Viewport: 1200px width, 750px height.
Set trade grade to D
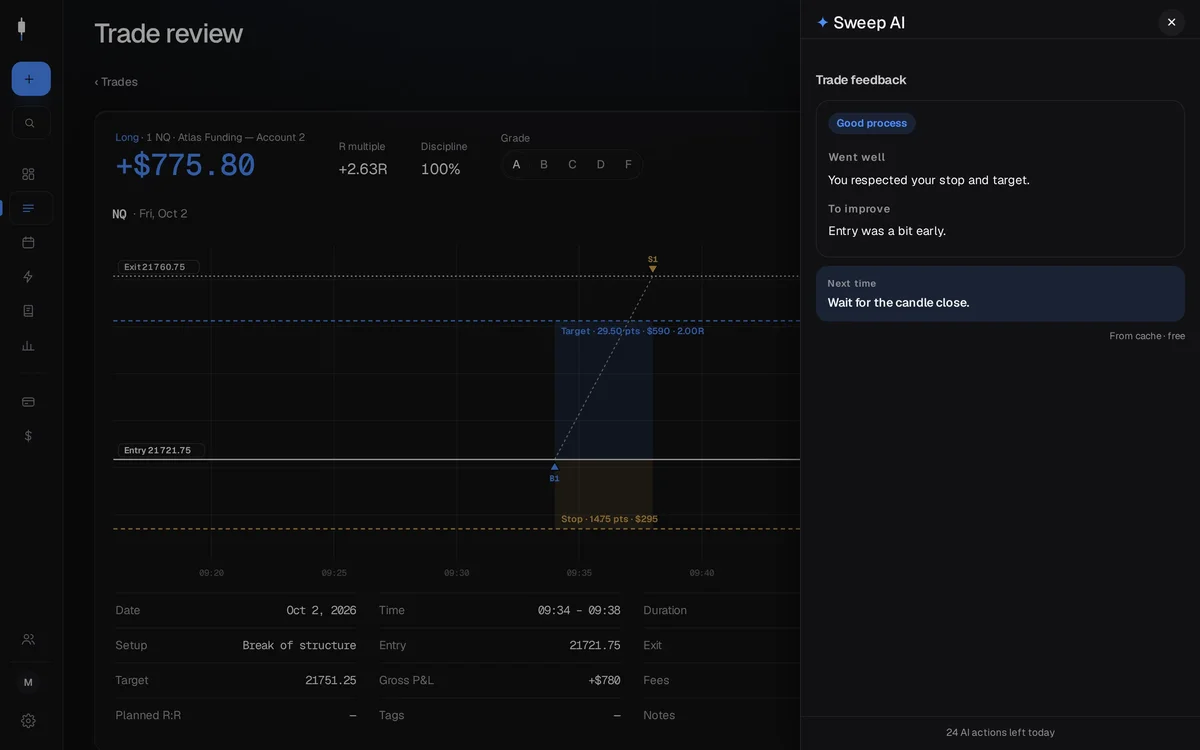click(x=600, y=165)
